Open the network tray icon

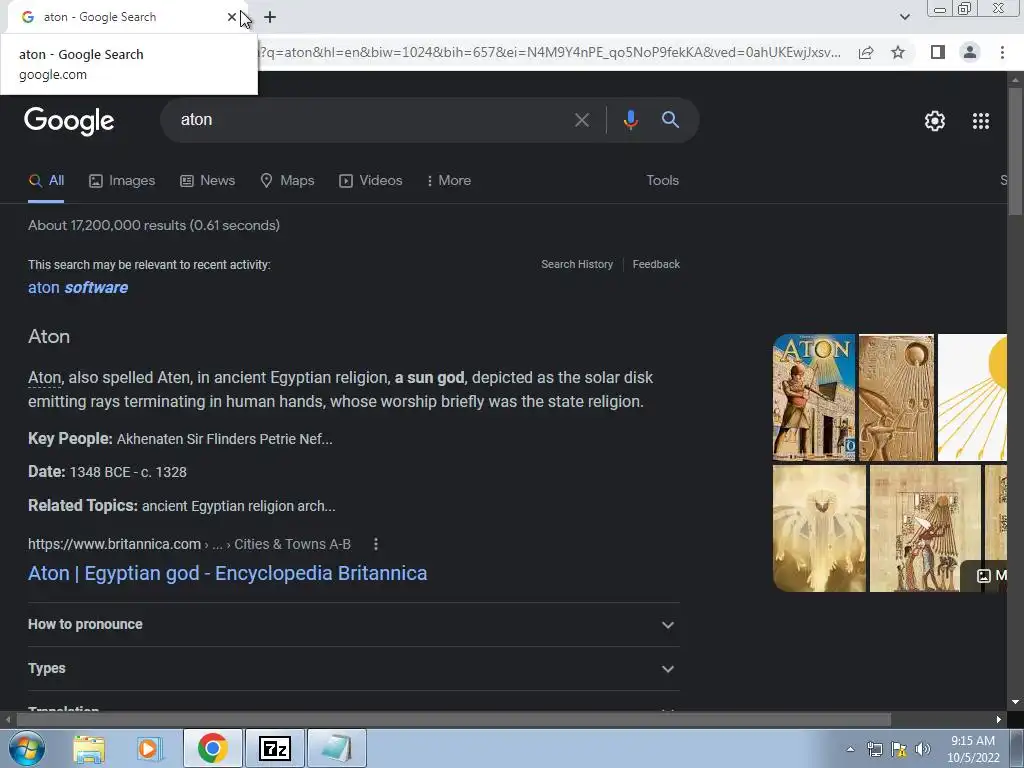tap(874, 749)
